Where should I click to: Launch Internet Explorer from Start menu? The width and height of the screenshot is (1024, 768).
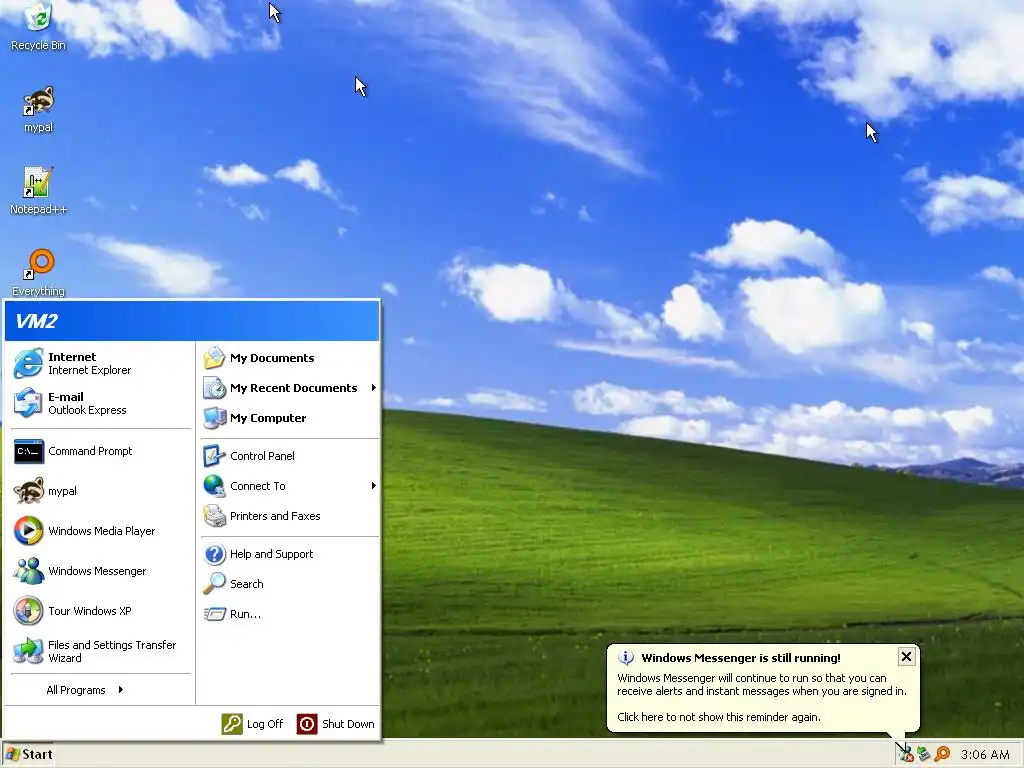(x=101, y=363)
